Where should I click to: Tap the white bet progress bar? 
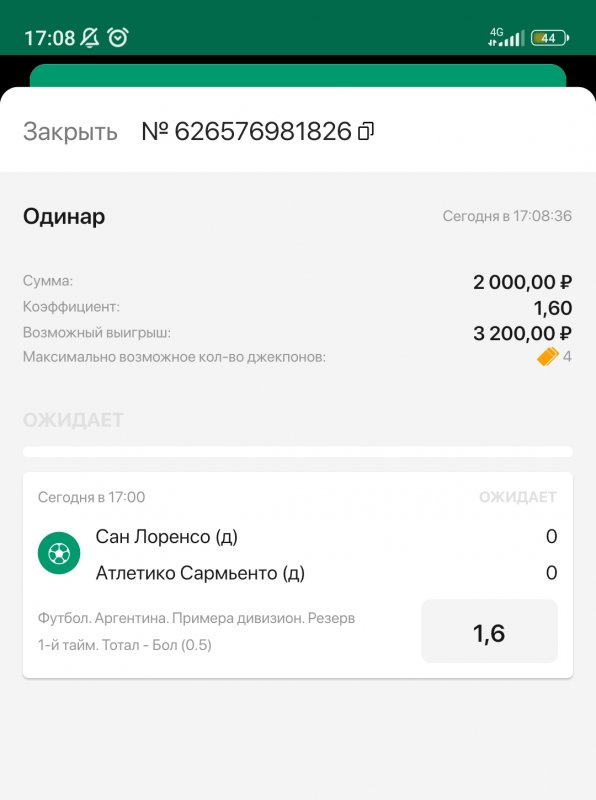pyautogui.click(x=298, y=452)
